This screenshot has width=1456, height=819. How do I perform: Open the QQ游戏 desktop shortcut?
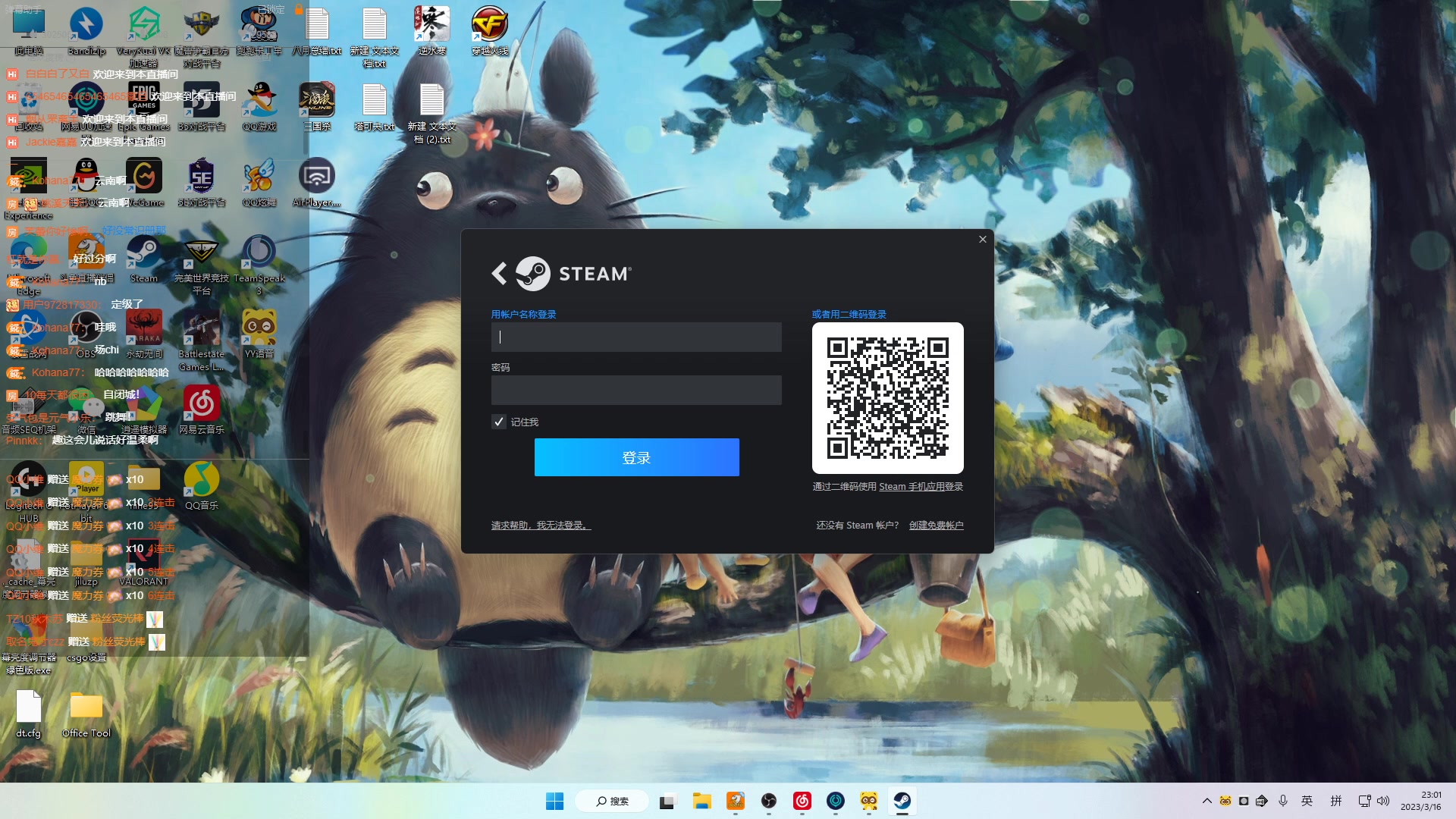point(259,107)
